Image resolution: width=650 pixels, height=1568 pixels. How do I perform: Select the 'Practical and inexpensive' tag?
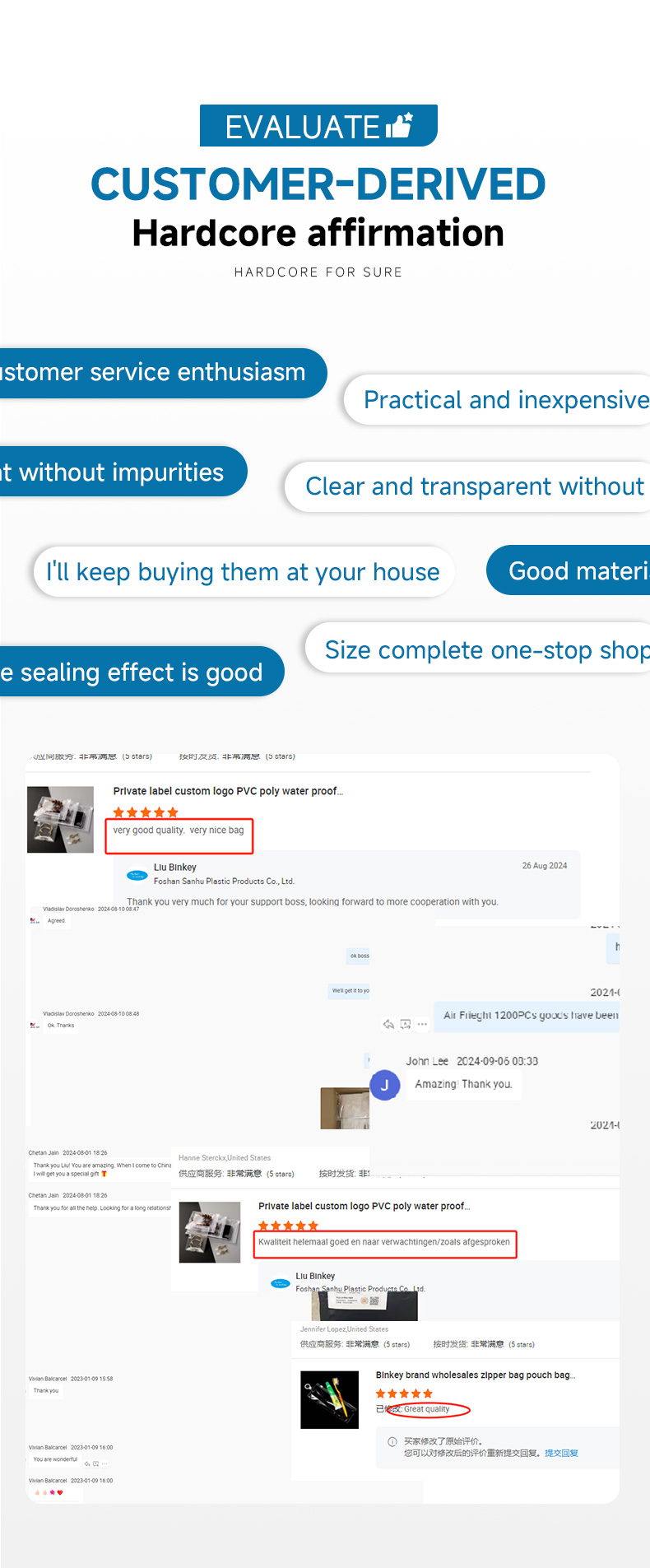(x=502, y=400)
